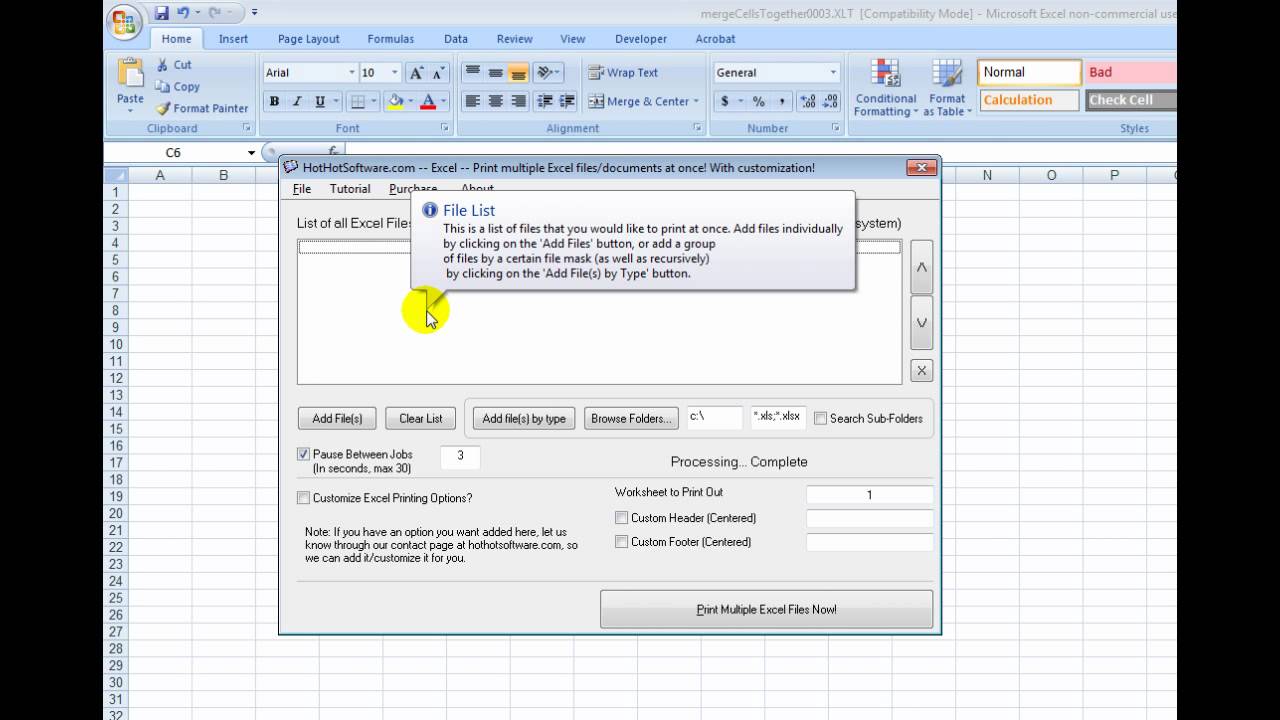Open the Insert ribbon tab
This screenshot has height=720, width=1280.
(x=233, y=39)
